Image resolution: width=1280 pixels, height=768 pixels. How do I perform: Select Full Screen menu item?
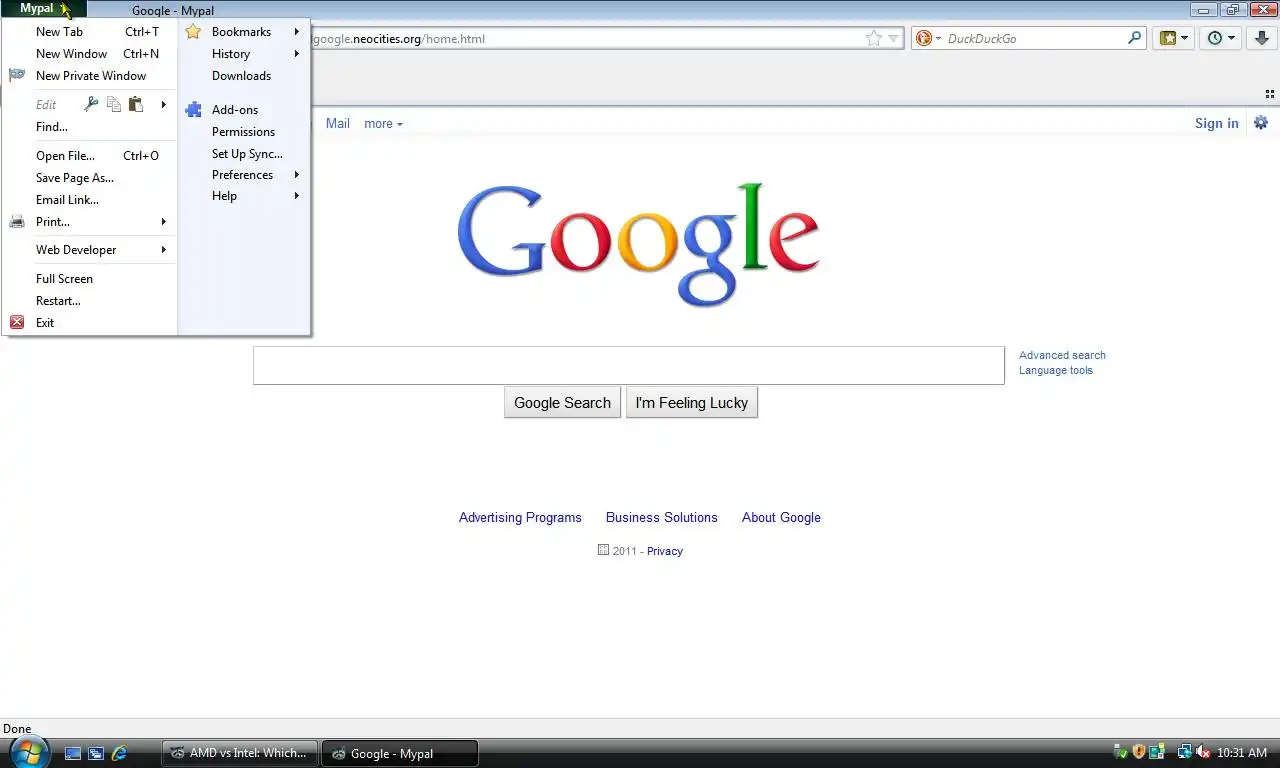[x=90, y=279]
